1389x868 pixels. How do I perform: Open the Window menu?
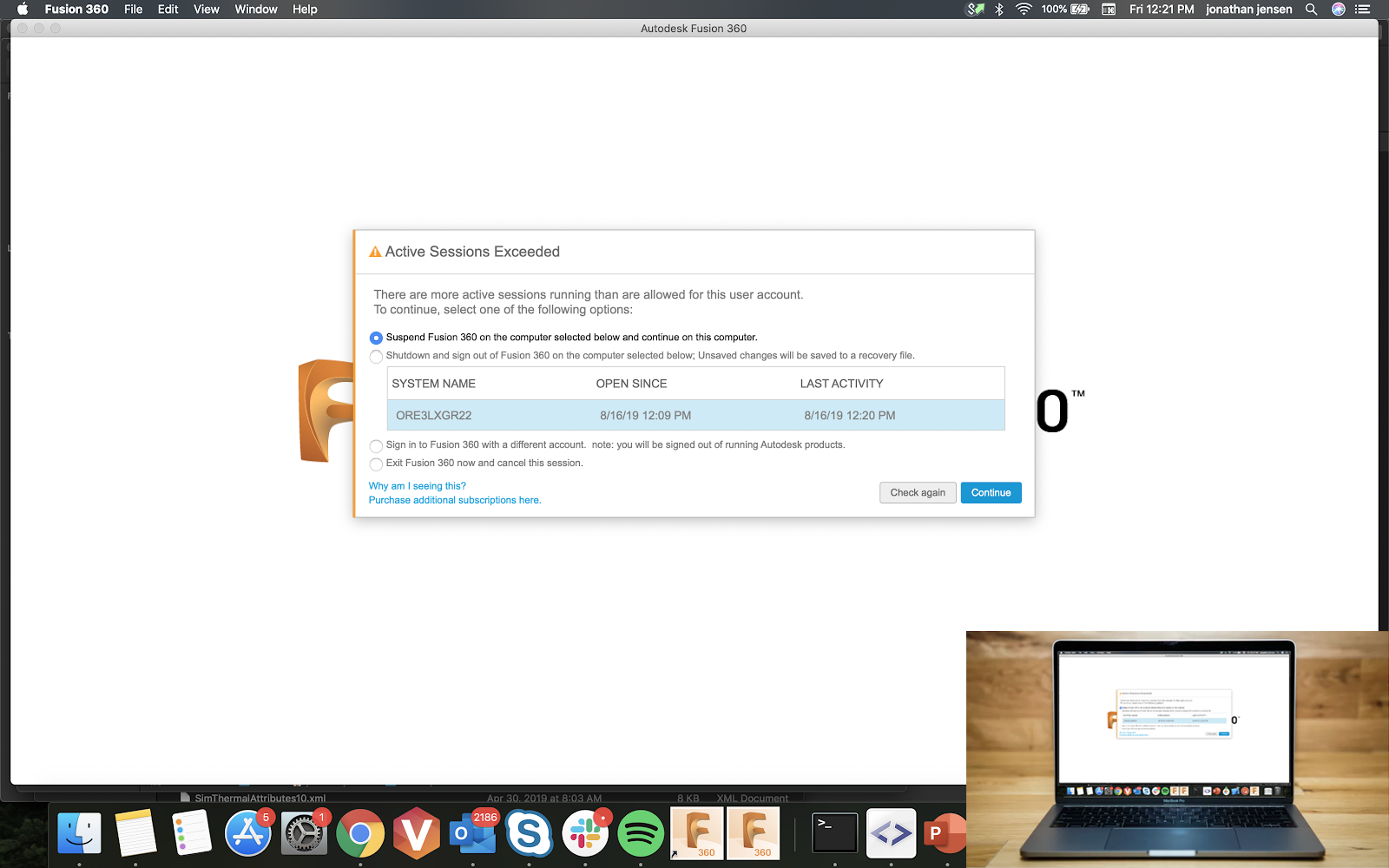point(256,9)
